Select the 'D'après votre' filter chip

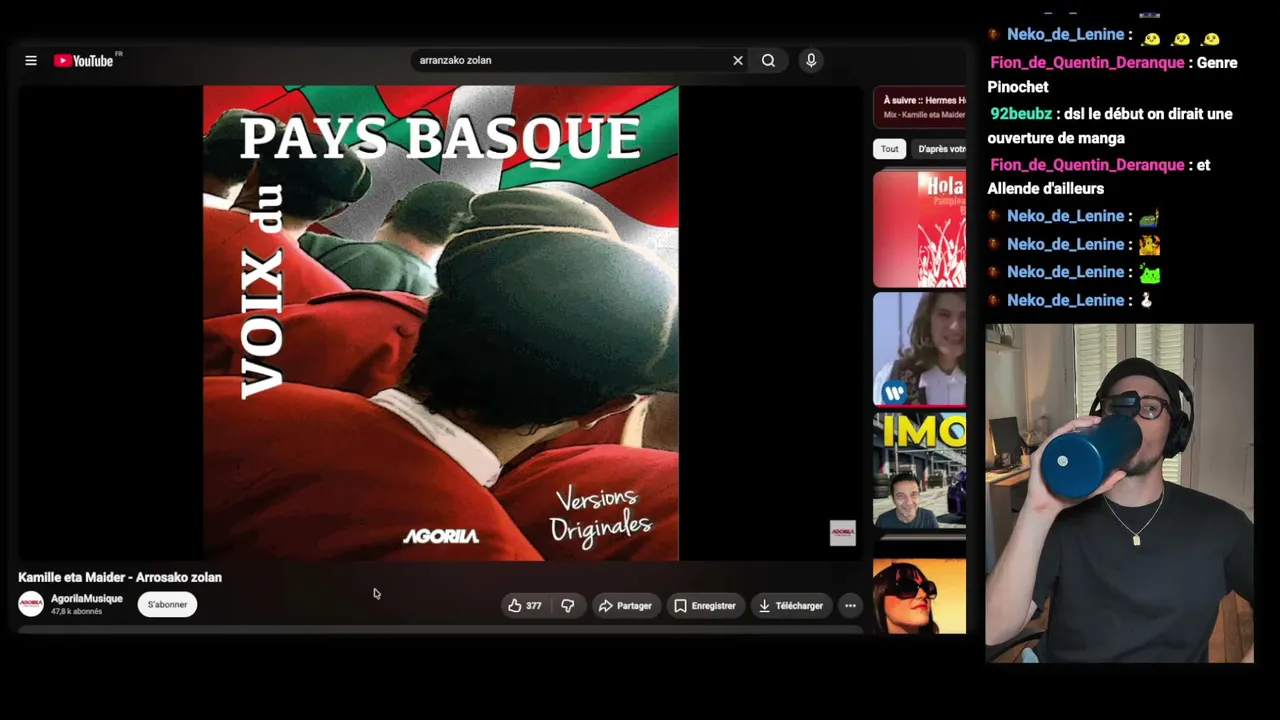[940, 149]
